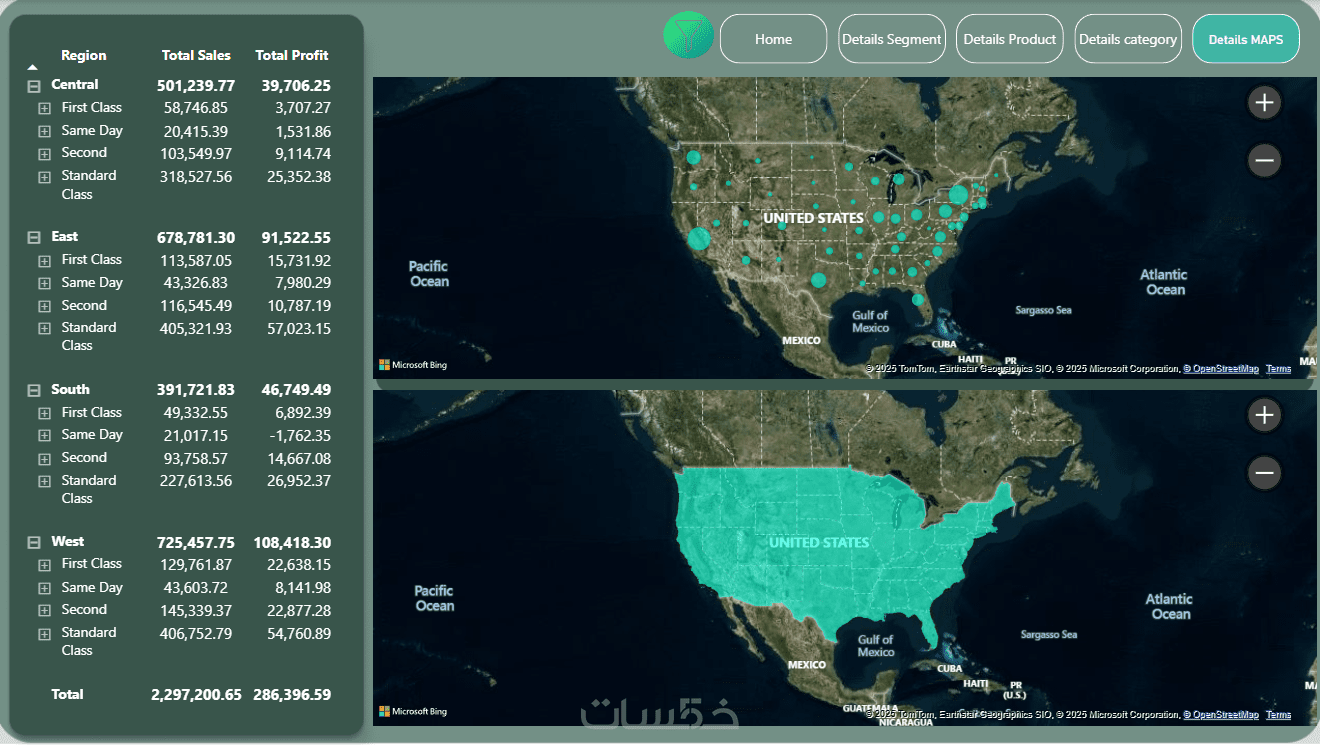The image size is (1320, 745).
Task: Click East total profit 91,522.55
Action: coord(296,238)
